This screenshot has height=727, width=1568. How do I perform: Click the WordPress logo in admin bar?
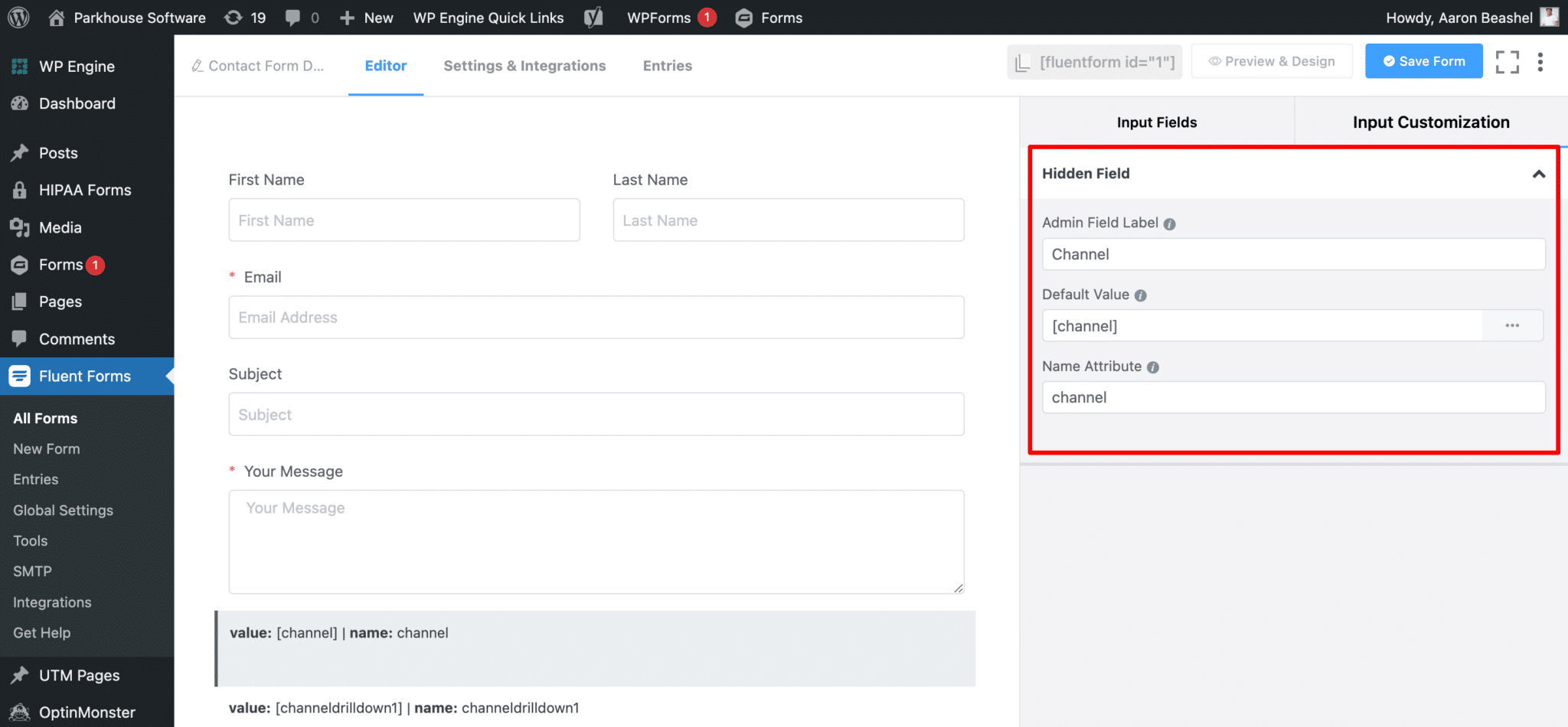(x=17, y=17)
